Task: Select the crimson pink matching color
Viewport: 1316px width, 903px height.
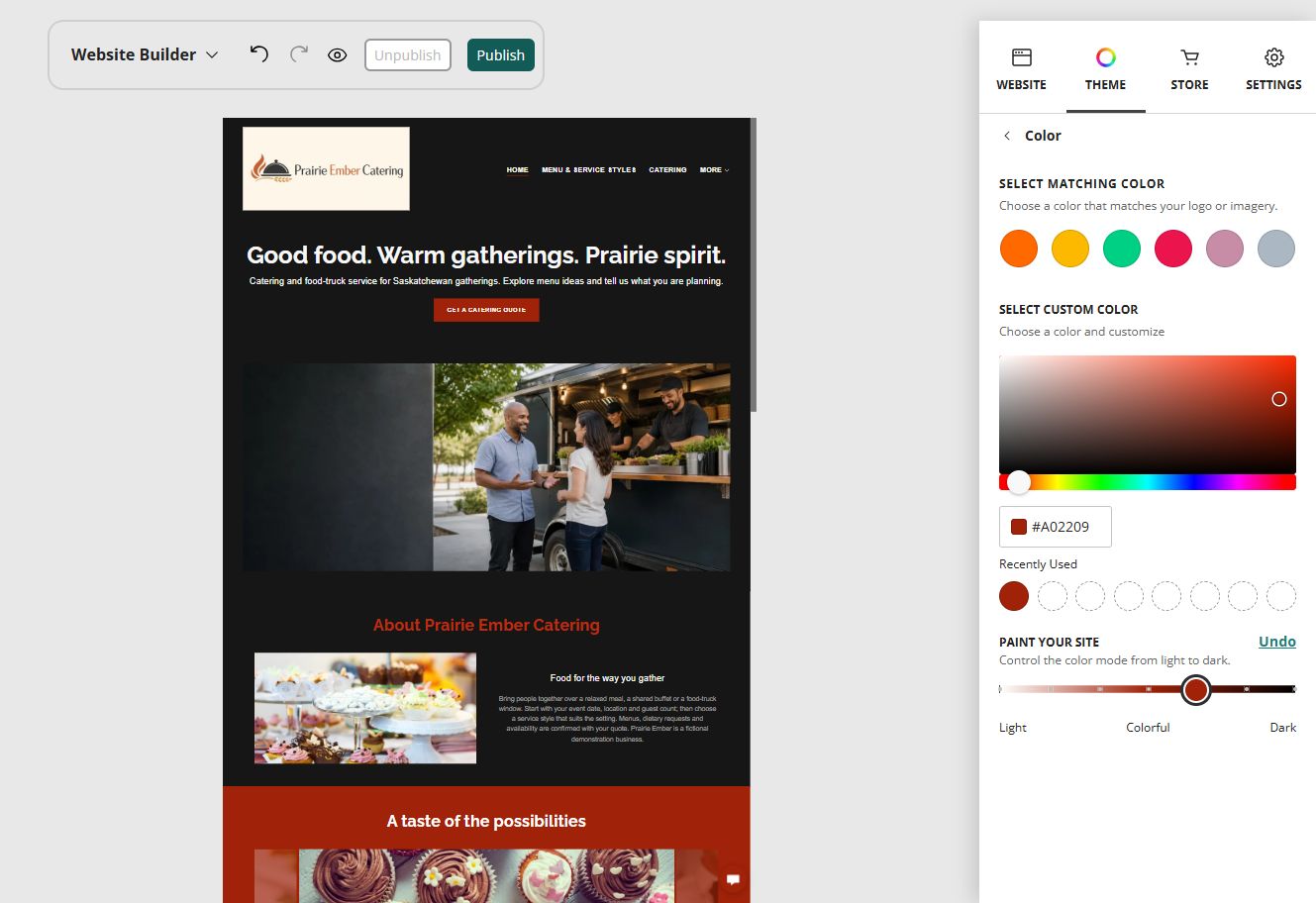Action: tap(1173, 249)
